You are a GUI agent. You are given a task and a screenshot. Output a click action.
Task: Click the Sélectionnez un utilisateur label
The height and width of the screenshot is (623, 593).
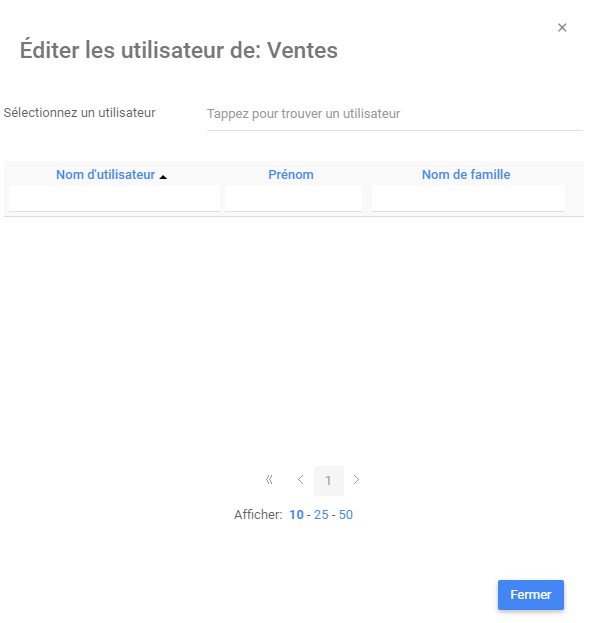[x=79, y=113]
